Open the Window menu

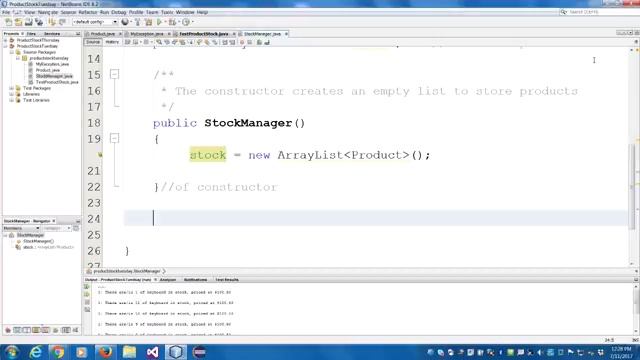[x=185, y=12]
